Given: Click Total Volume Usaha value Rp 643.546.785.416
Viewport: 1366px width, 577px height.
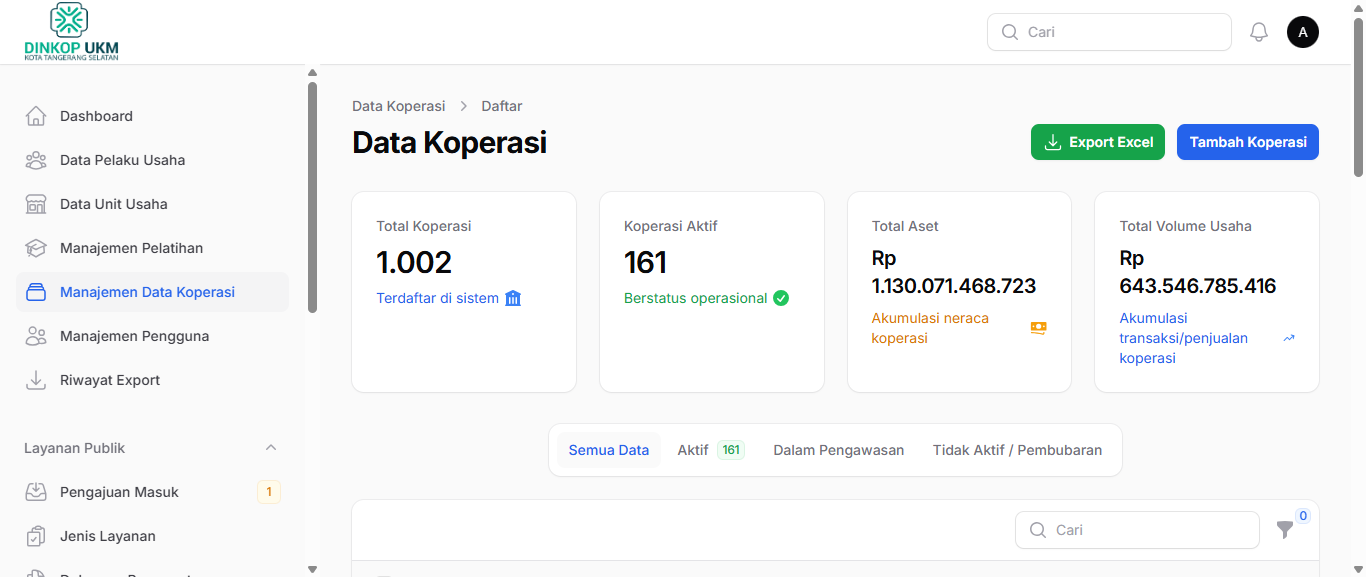Looking at the screenshot, I should 1198,272.
